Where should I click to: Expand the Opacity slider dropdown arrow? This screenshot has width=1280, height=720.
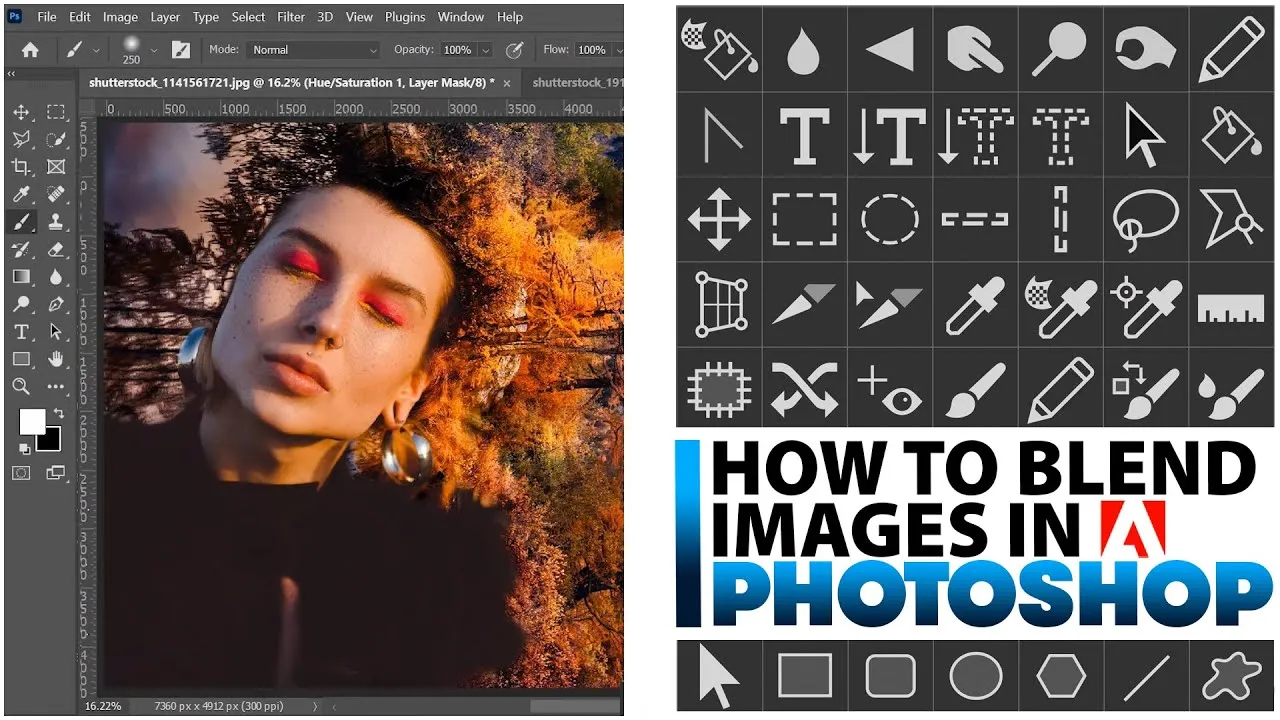coord(486,49)
